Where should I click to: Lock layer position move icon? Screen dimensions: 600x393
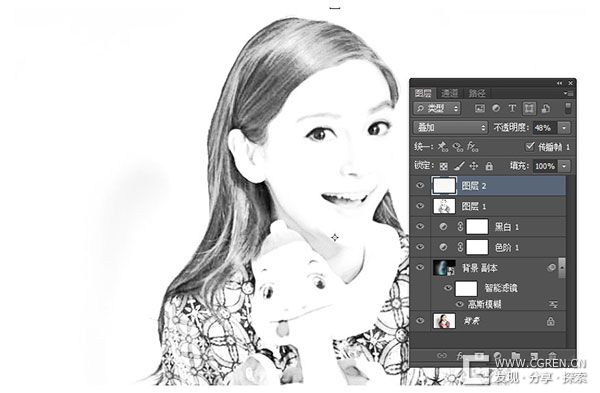(474, 166)
